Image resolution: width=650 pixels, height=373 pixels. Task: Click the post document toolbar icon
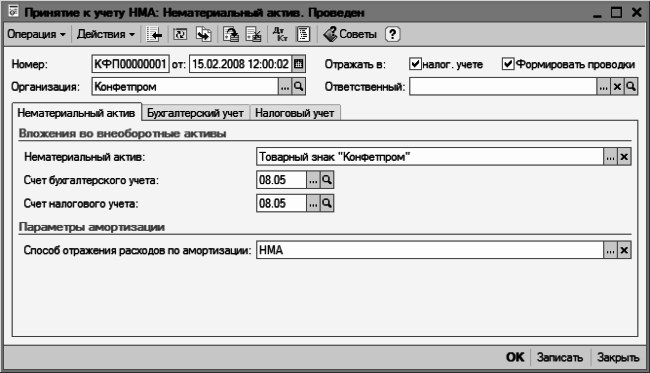[x=231, y=34]
